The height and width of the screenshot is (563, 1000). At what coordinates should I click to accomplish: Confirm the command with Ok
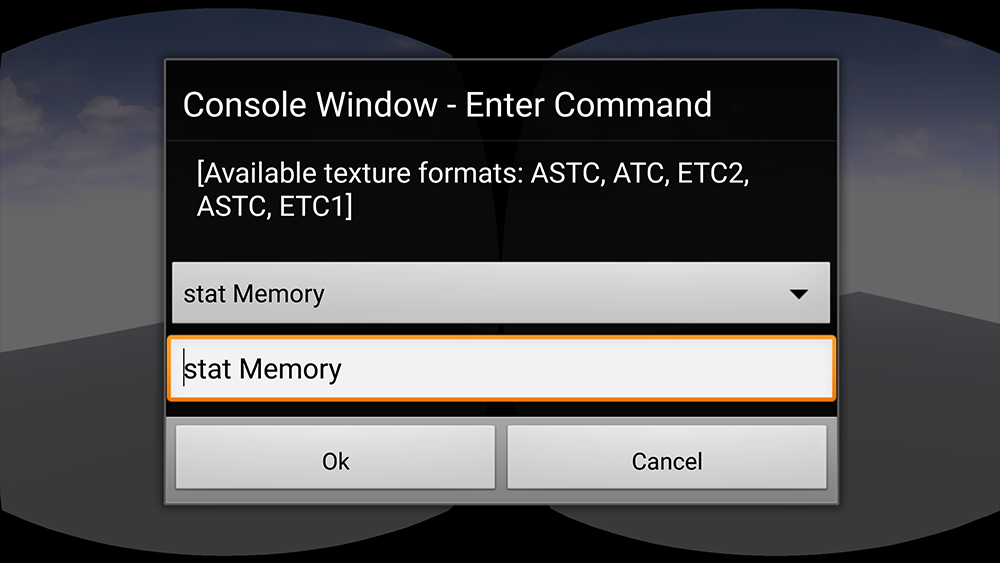click(335, 458)
